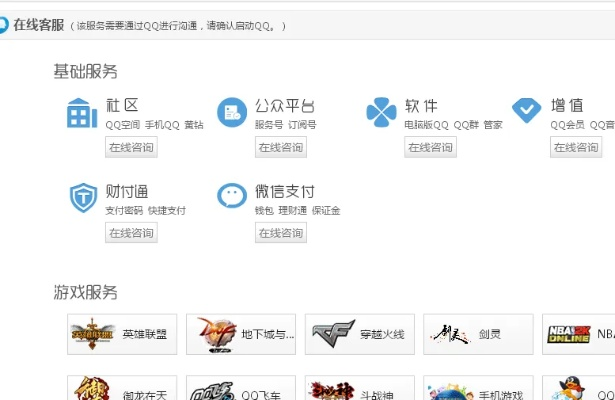Click the 财付通 heading text

coord(127,191)
